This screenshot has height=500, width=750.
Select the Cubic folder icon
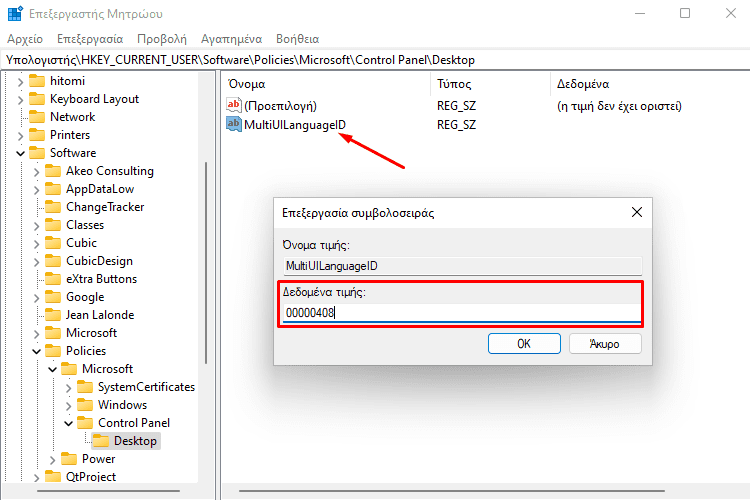pyautogui.click(x=53, y=243)
